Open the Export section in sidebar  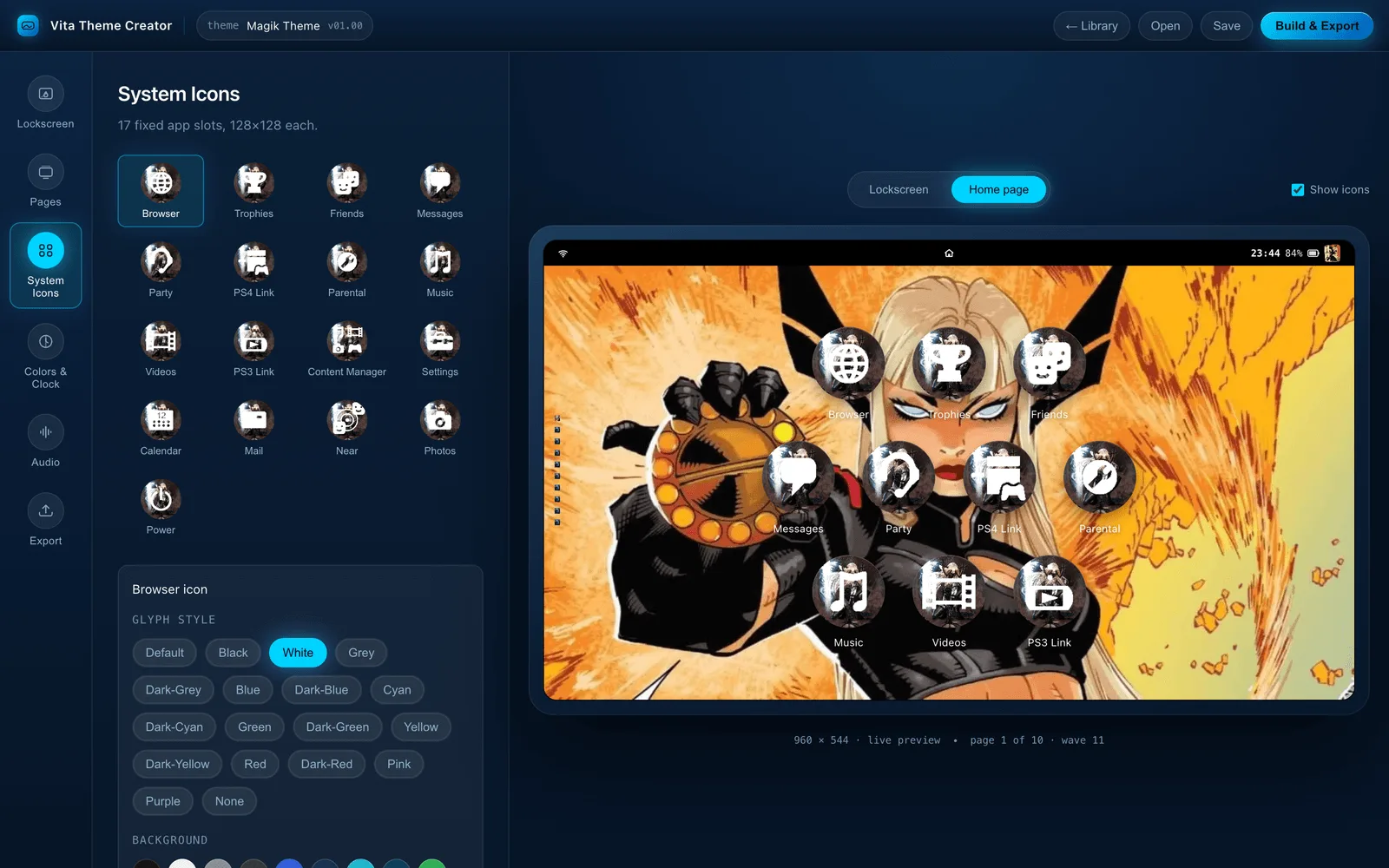[x=45, y=520]
